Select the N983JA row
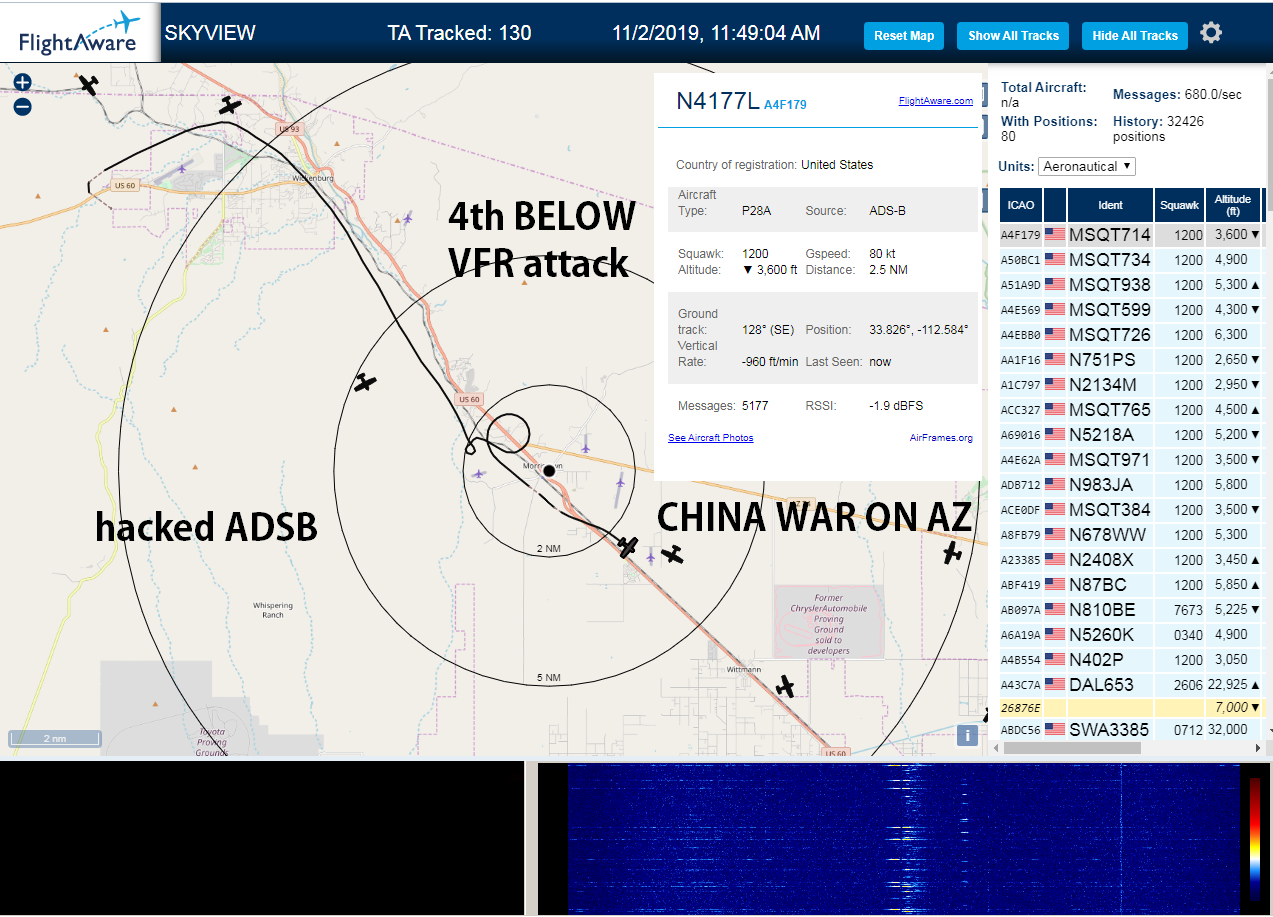The height and width of the screenshot is (917, 1273). [x=1131, y=485]
